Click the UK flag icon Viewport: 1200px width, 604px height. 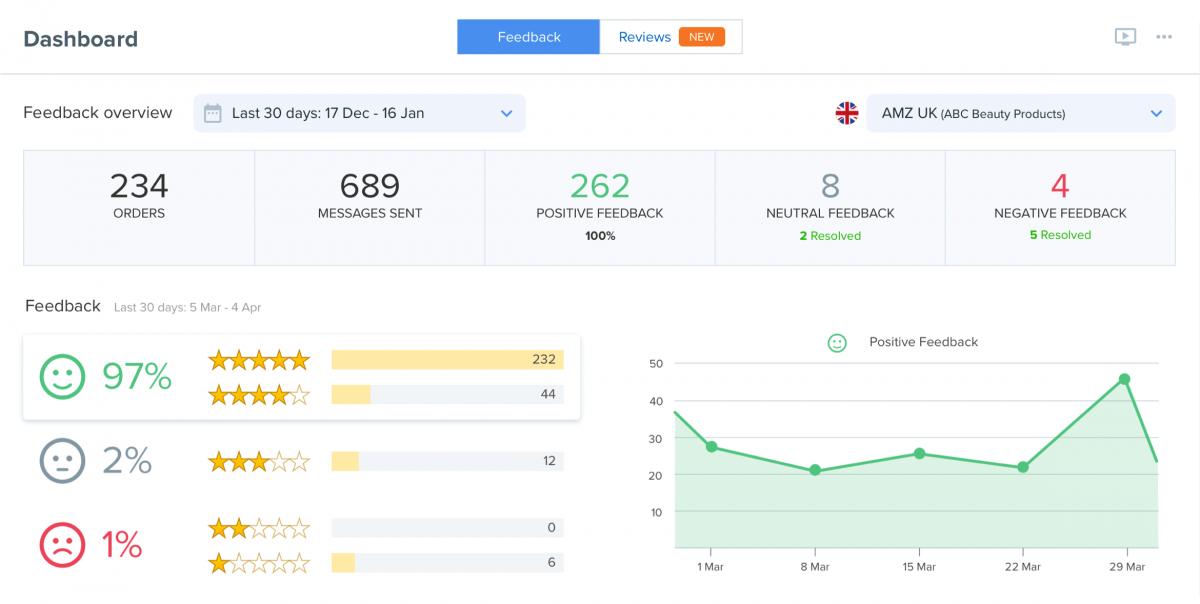click(847, 113)
